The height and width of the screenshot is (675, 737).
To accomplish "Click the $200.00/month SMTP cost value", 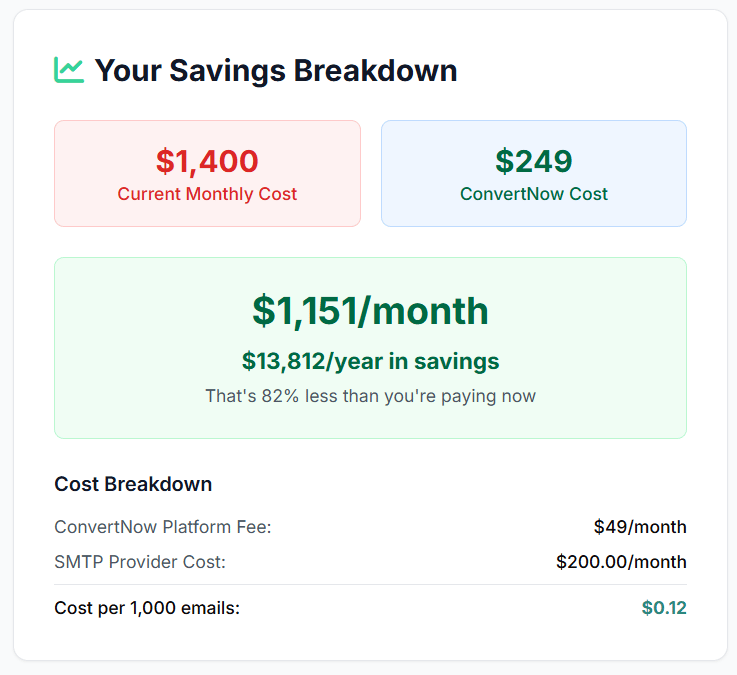I will [x=621, y=562].
